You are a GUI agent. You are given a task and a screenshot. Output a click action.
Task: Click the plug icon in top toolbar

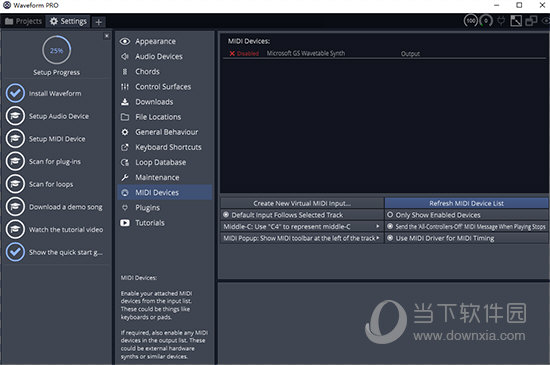(x=501, y=21)
